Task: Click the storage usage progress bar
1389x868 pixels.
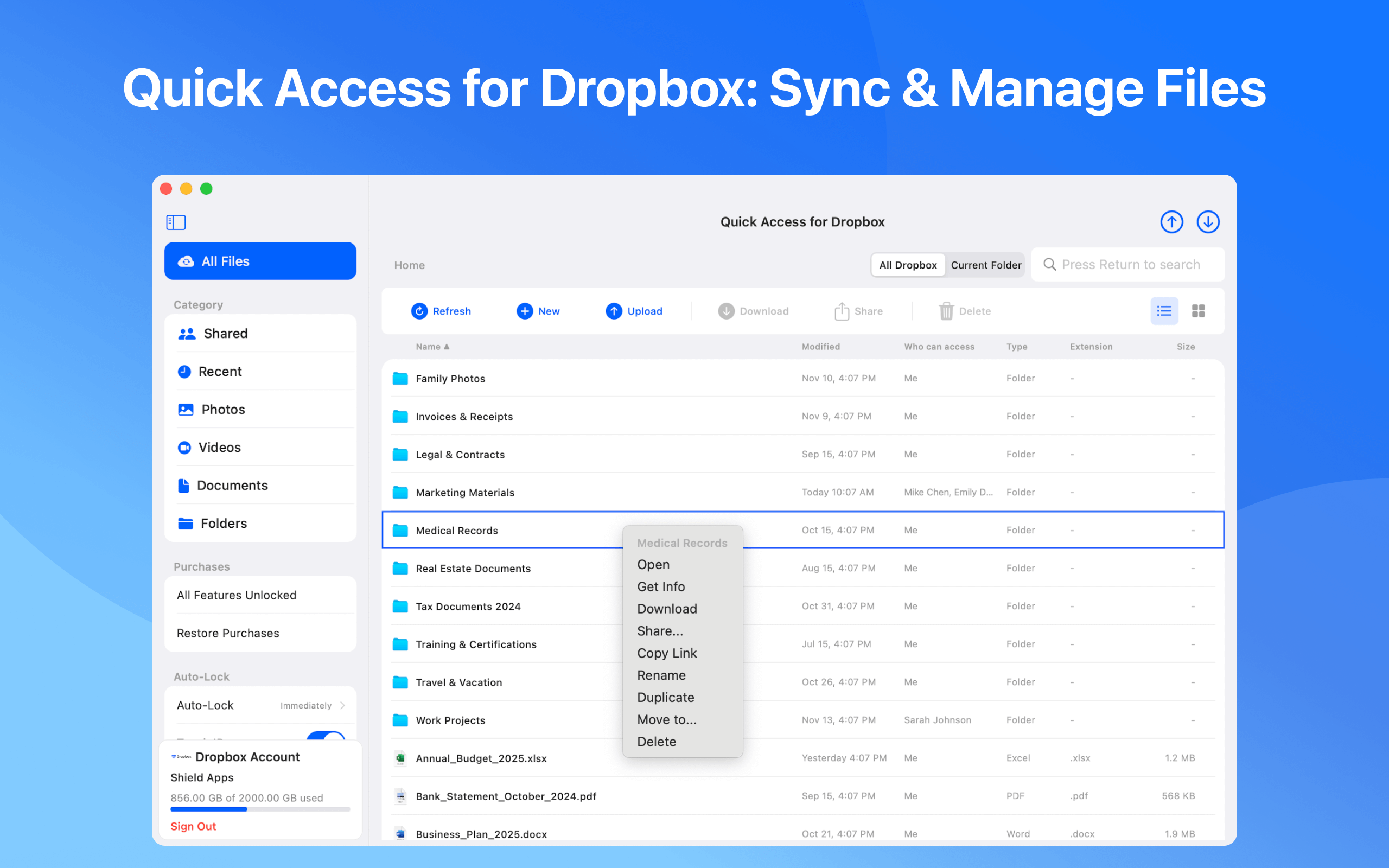Action: point(260,809)
